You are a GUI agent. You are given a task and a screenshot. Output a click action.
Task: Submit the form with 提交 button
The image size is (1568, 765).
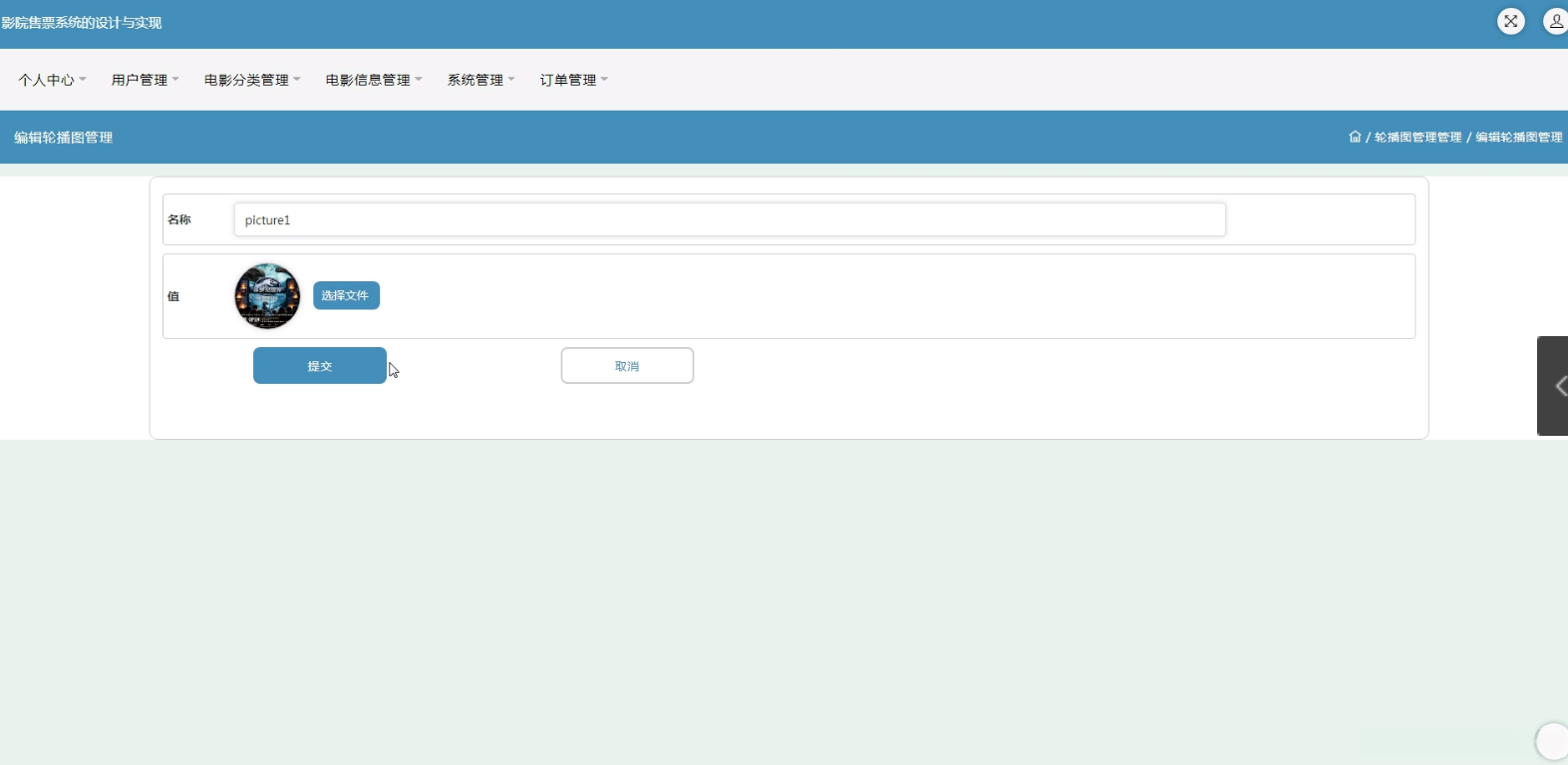[320, 366]
